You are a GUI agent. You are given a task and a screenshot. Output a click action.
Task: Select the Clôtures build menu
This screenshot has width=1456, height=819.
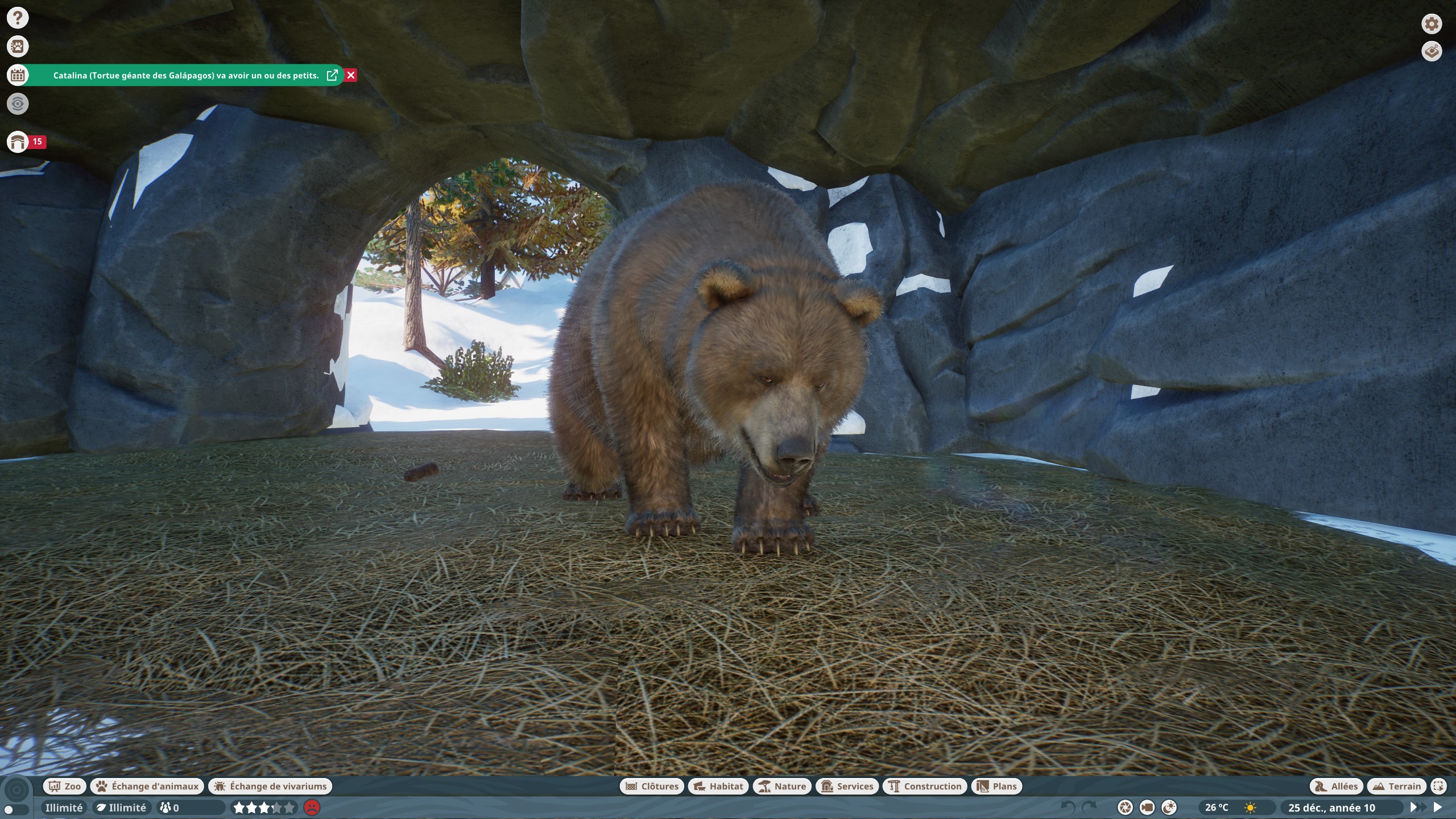pyautogui.click(x=652, y=786)
